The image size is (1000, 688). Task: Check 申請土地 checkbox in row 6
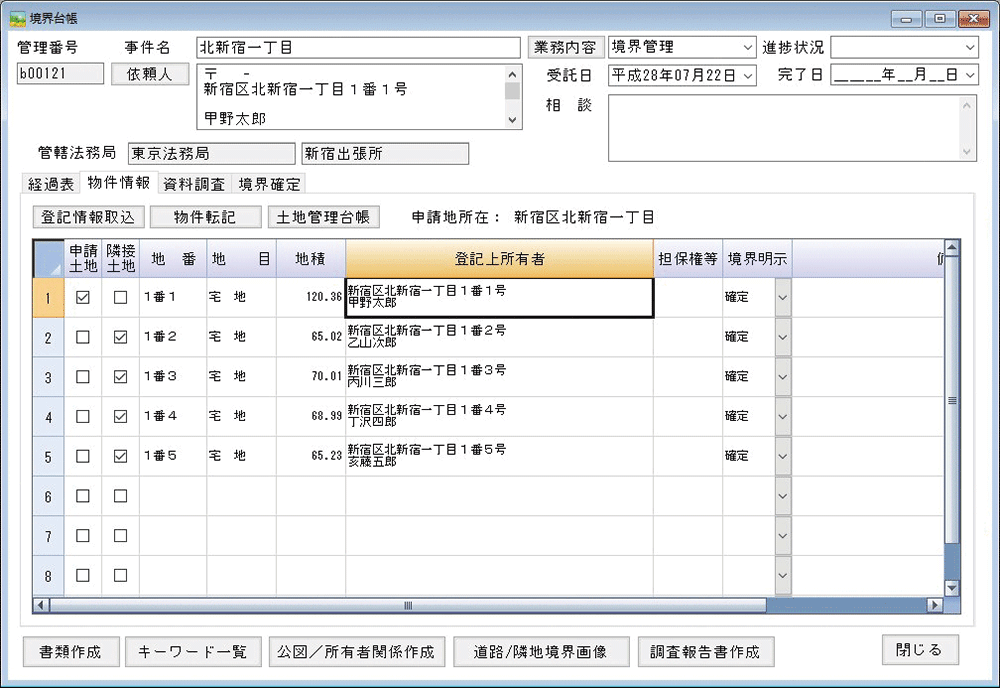coord(83,495)
